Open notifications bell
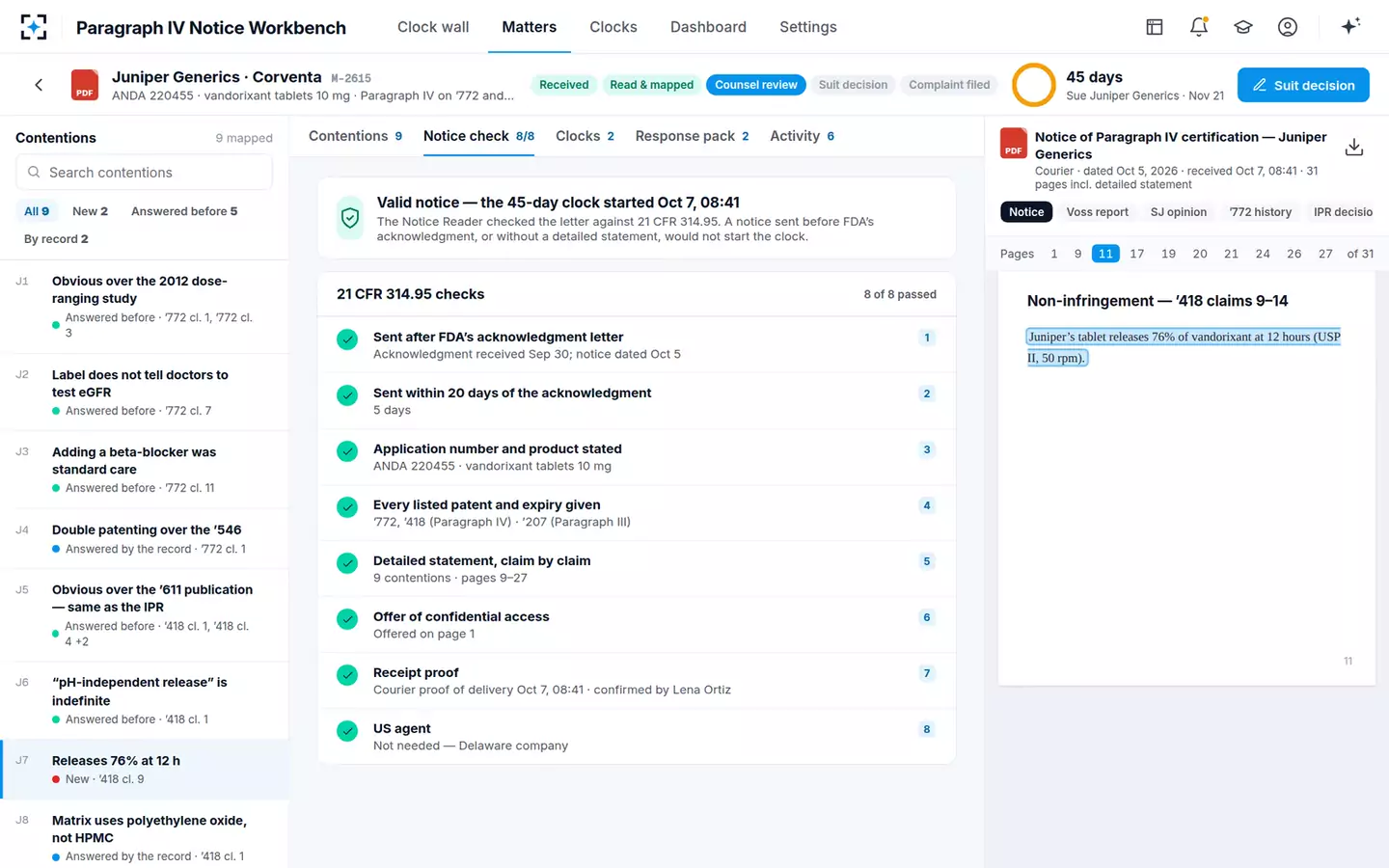The height and width of the screenshot is (868, 1389). tap(1199, 27)
